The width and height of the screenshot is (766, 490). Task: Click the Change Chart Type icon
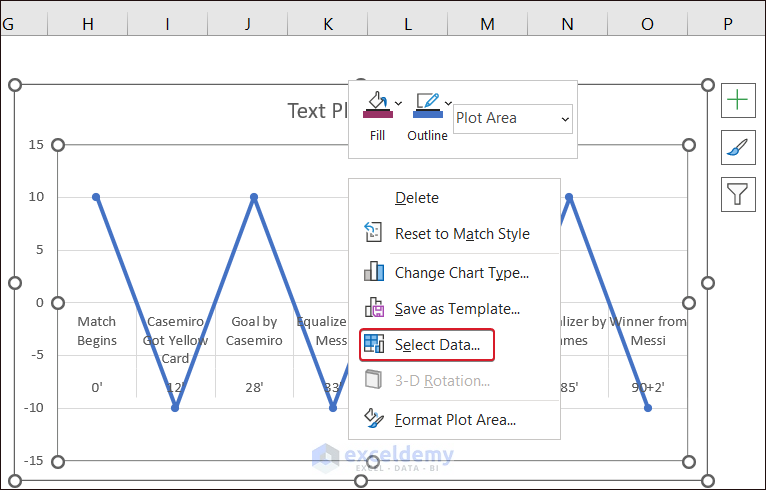click(374, 272)
